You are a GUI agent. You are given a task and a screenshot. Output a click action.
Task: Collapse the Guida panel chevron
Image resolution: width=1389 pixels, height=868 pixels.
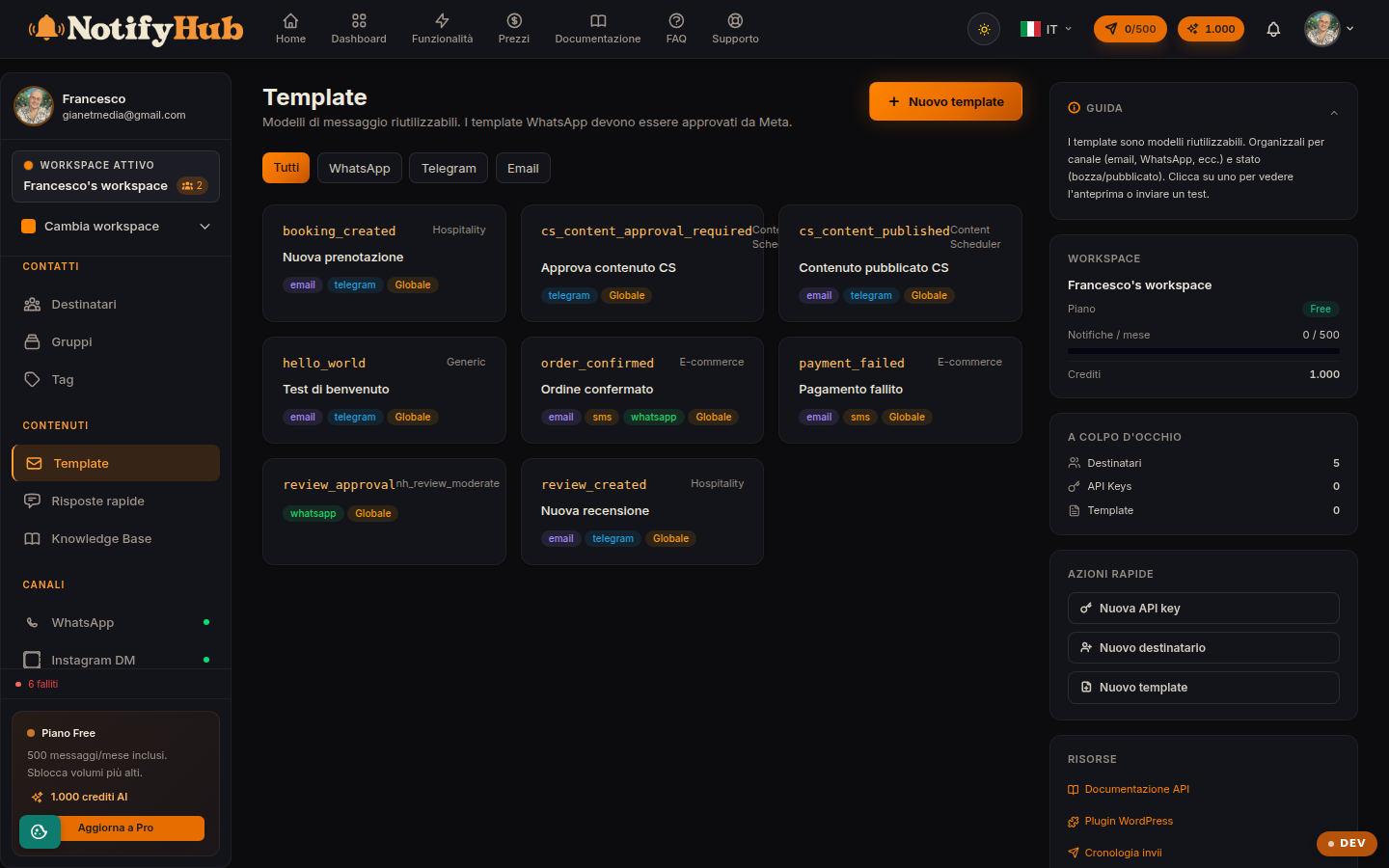[1334, 113]
